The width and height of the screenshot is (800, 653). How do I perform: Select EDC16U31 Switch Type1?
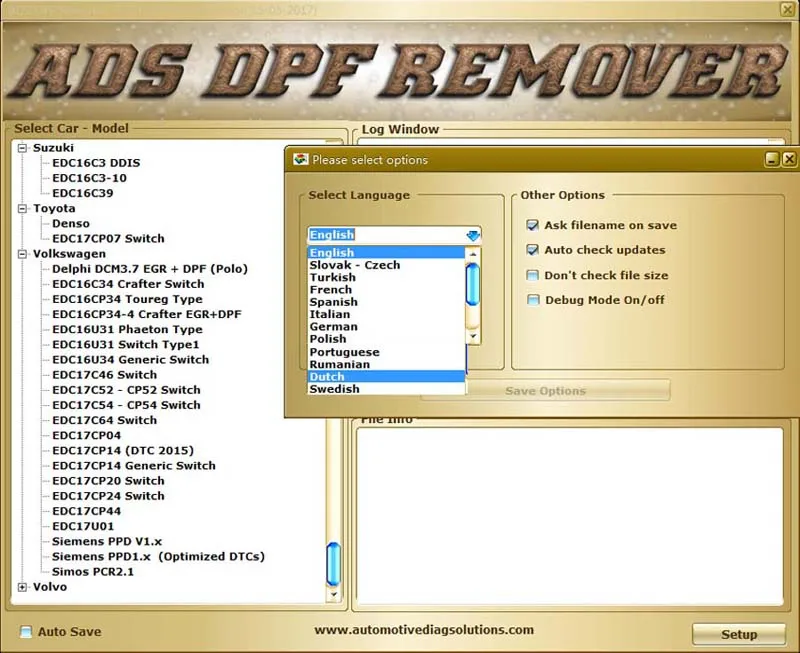(126, 345)
